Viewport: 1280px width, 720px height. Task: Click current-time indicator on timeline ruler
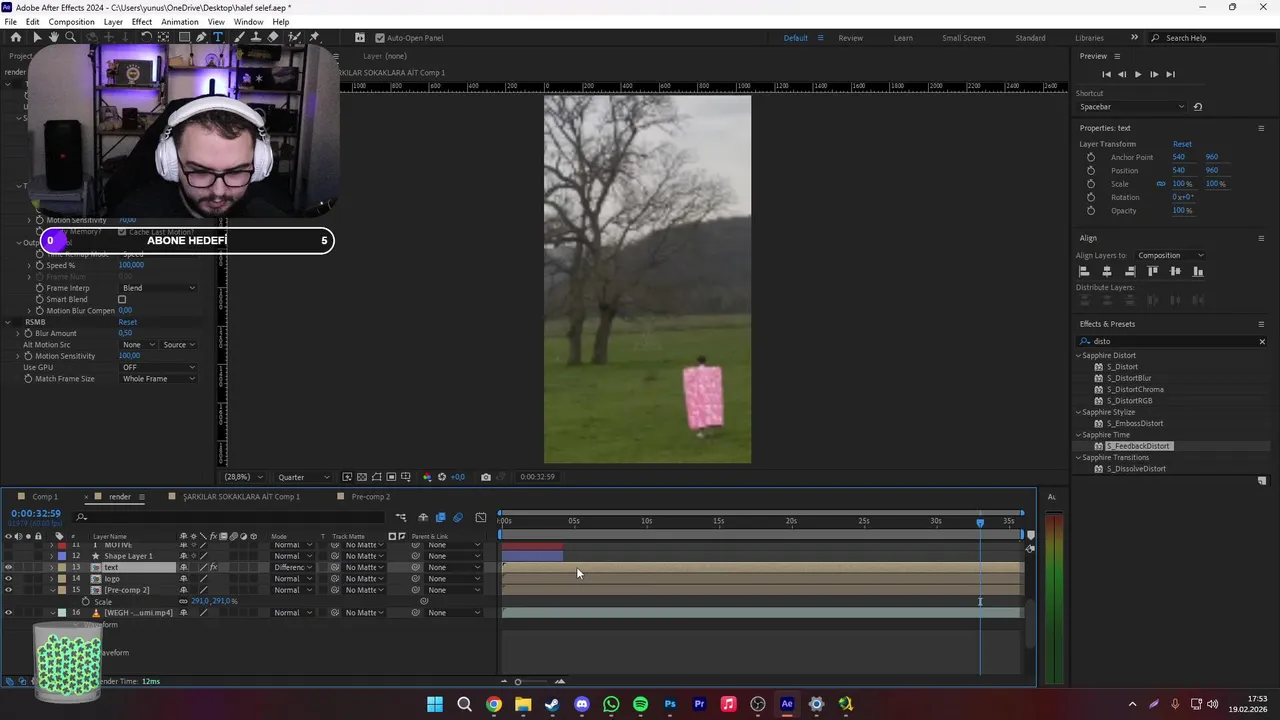point(980,522)
